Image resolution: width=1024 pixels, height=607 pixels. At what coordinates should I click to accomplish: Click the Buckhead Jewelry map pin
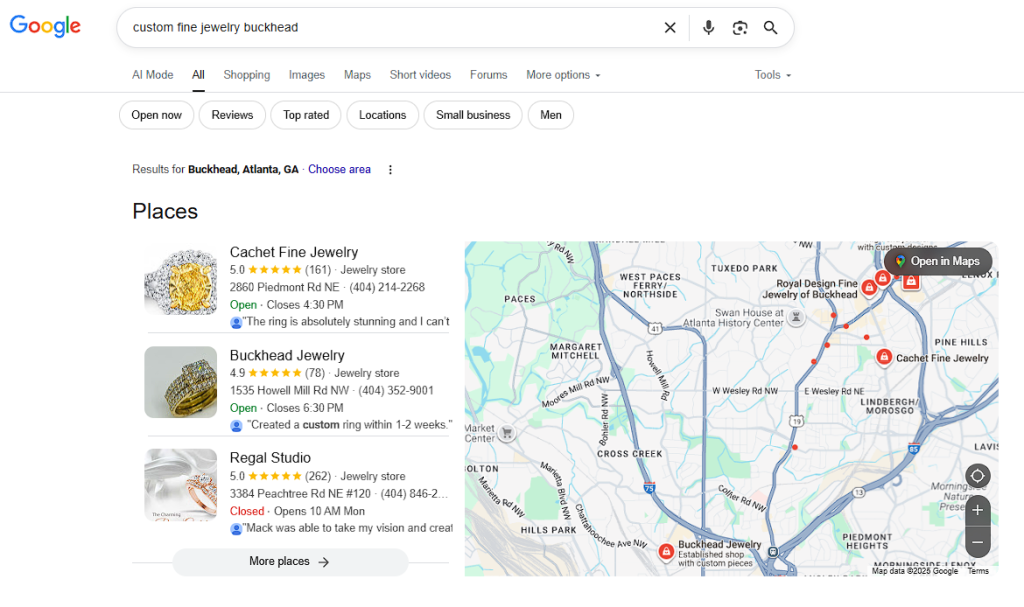[x=666, y=551]
